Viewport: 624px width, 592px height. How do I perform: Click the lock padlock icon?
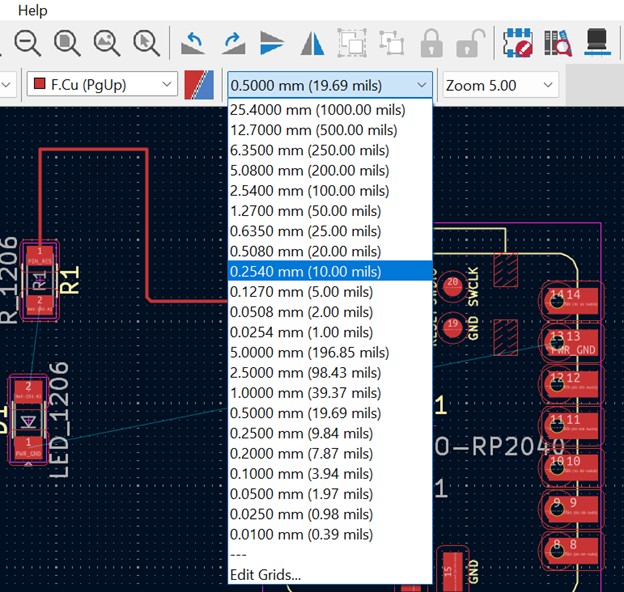[x=432, y=42]
